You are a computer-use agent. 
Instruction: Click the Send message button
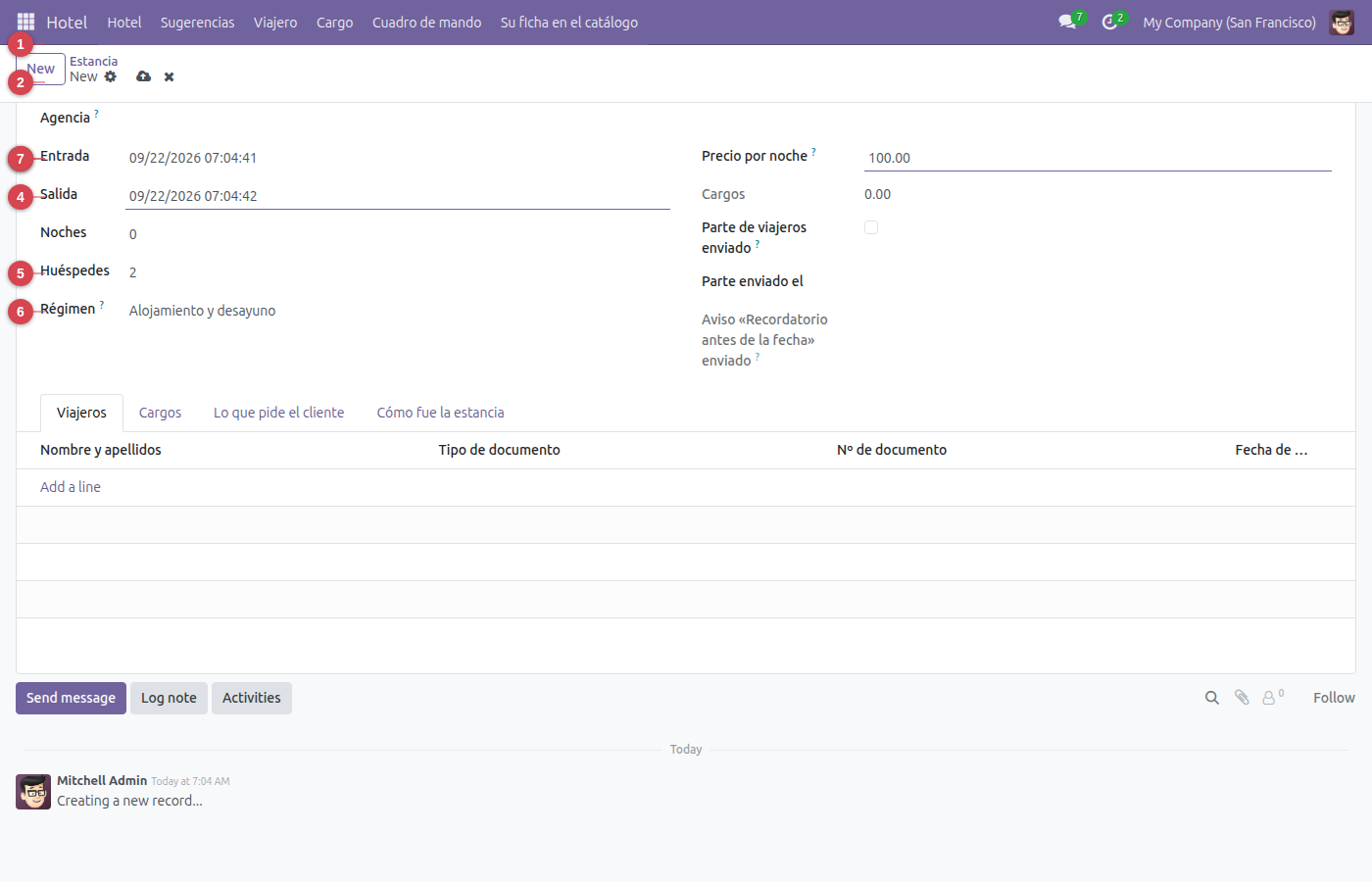(71, 698)
